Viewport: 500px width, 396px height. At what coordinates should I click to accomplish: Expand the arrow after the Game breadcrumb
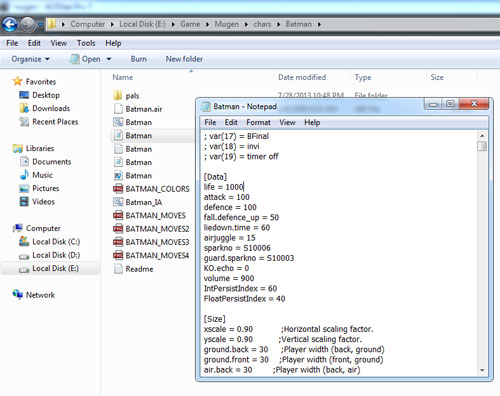(207, 24)
